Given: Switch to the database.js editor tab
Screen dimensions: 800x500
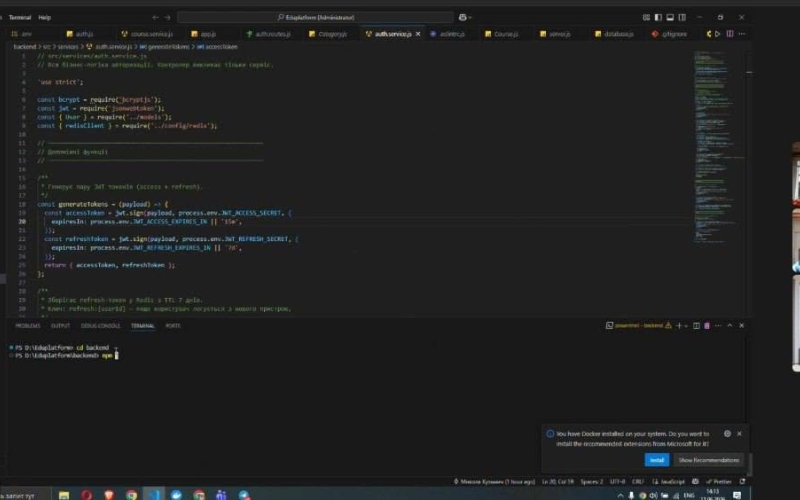Looking at the screenshot, I should 614,34.
